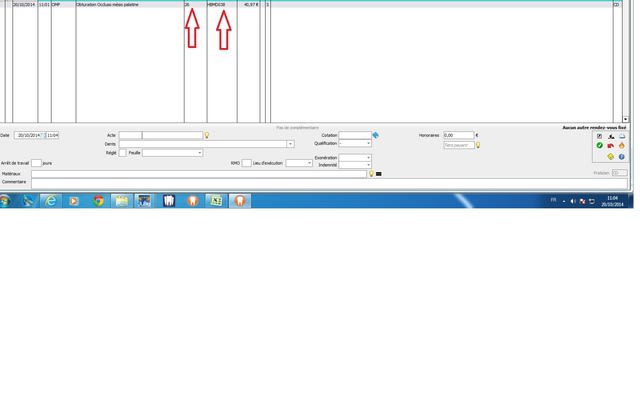The width and height of the screenshot is (640, 400).
Task: Click the black color swatch next to Matériaux
Action: pos(379,174)
